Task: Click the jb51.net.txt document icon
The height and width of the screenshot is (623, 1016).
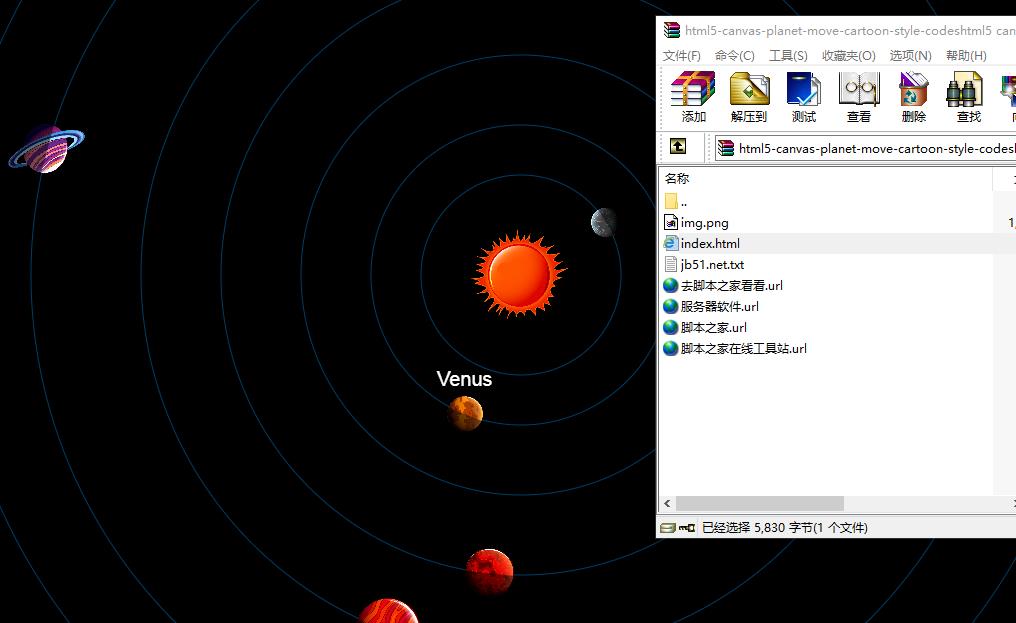Action: [x=671, y=264]
